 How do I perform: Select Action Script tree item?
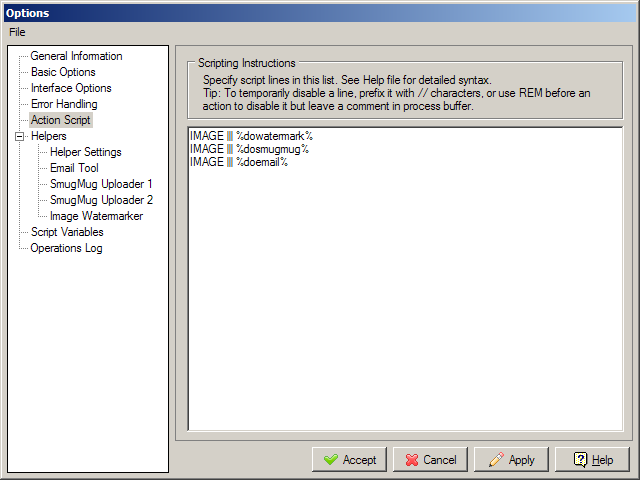click(x=60, y=120)
